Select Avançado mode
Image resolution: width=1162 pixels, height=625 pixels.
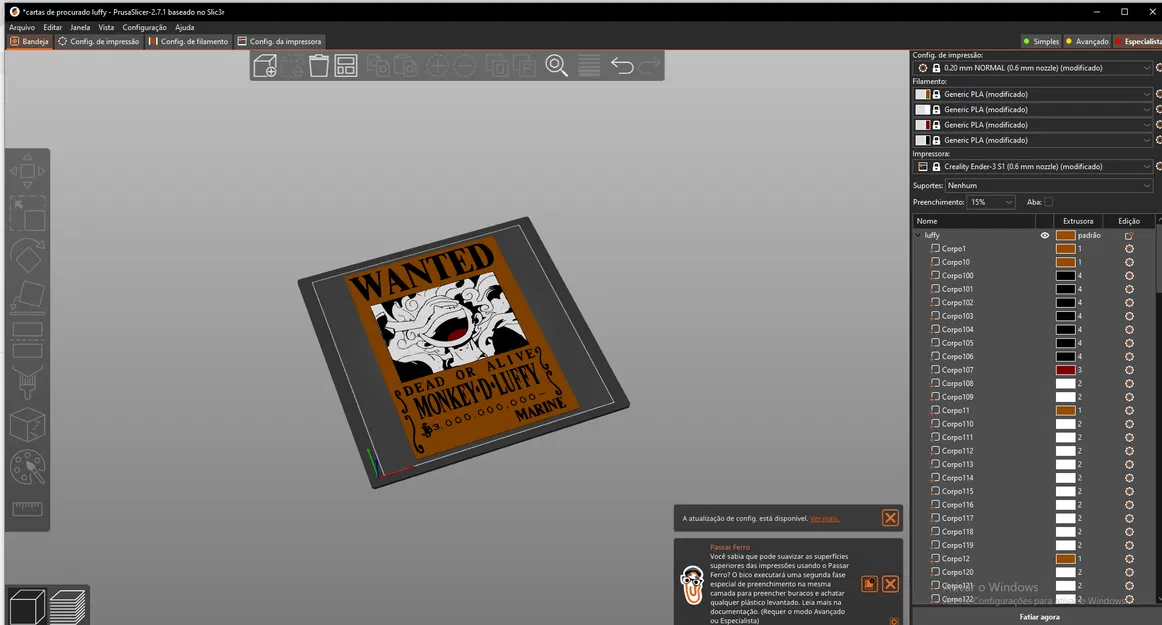pyautogui.click(x=1086, y=42)
